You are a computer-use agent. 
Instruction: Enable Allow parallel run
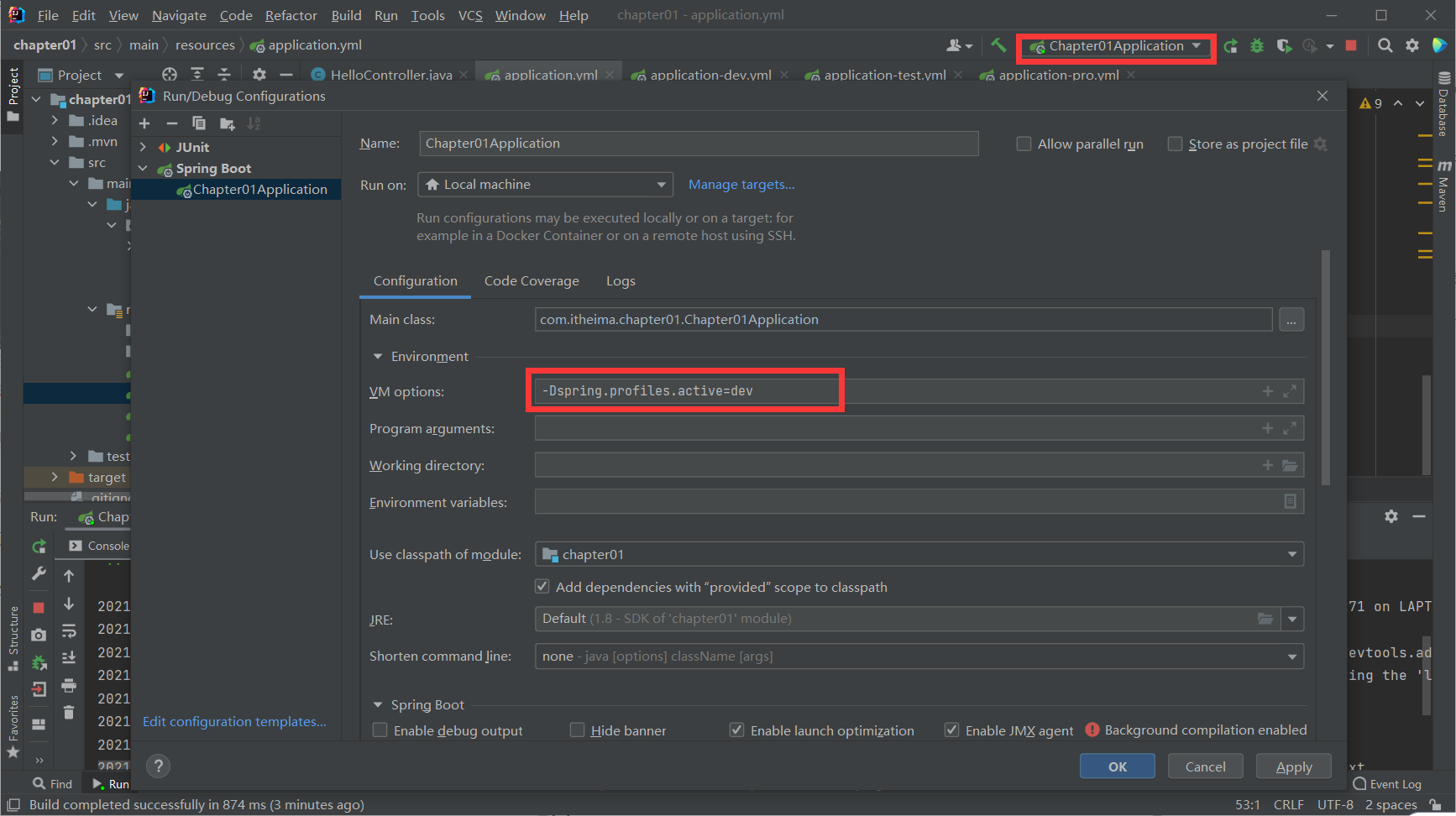[x=1024, y=144]
